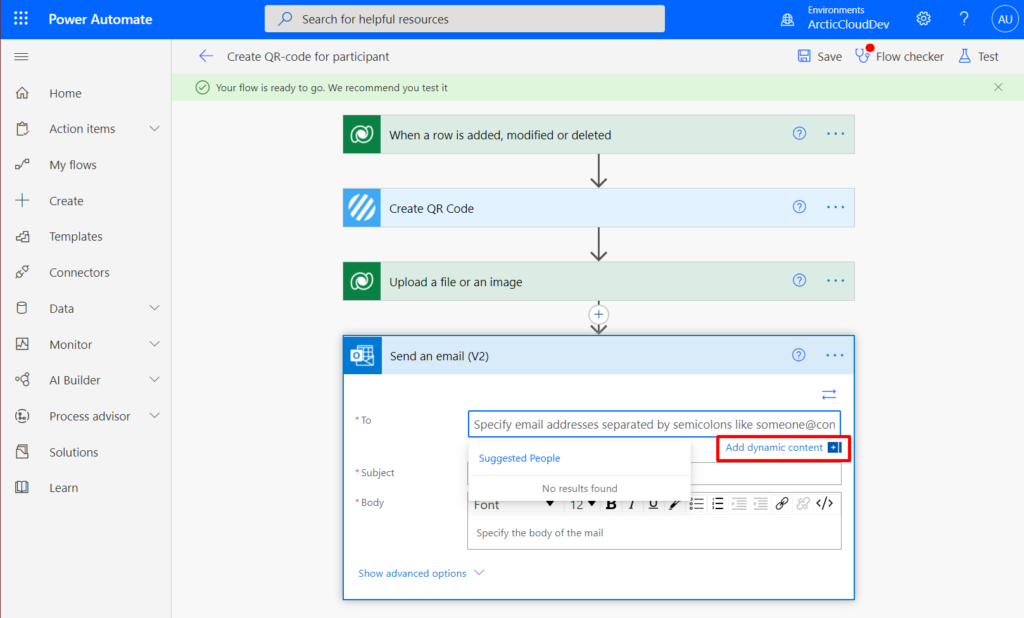This screenshot has height=618, width=1024.
Task: Test the flow
Action: [x=978, y=56]
